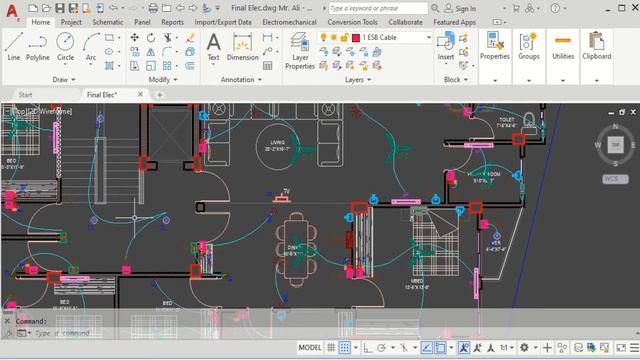Screen dimensions: 640x360
Task: Click the MODEL space button
Action: point(310,348)
